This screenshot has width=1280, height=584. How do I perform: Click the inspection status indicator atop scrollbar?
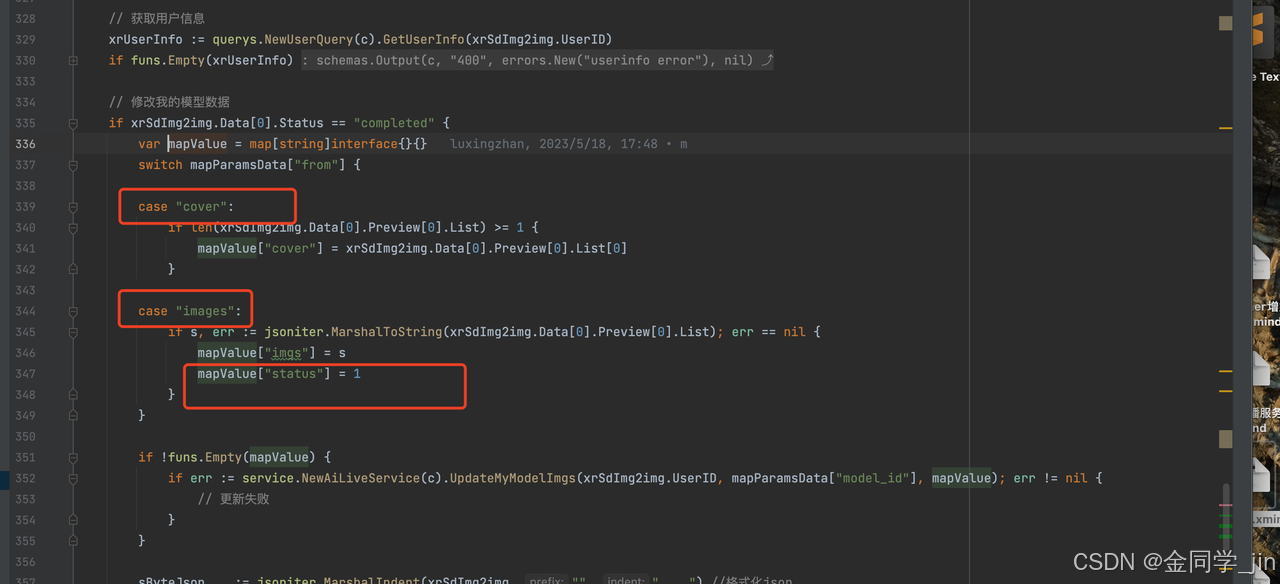click(1225, 23)
